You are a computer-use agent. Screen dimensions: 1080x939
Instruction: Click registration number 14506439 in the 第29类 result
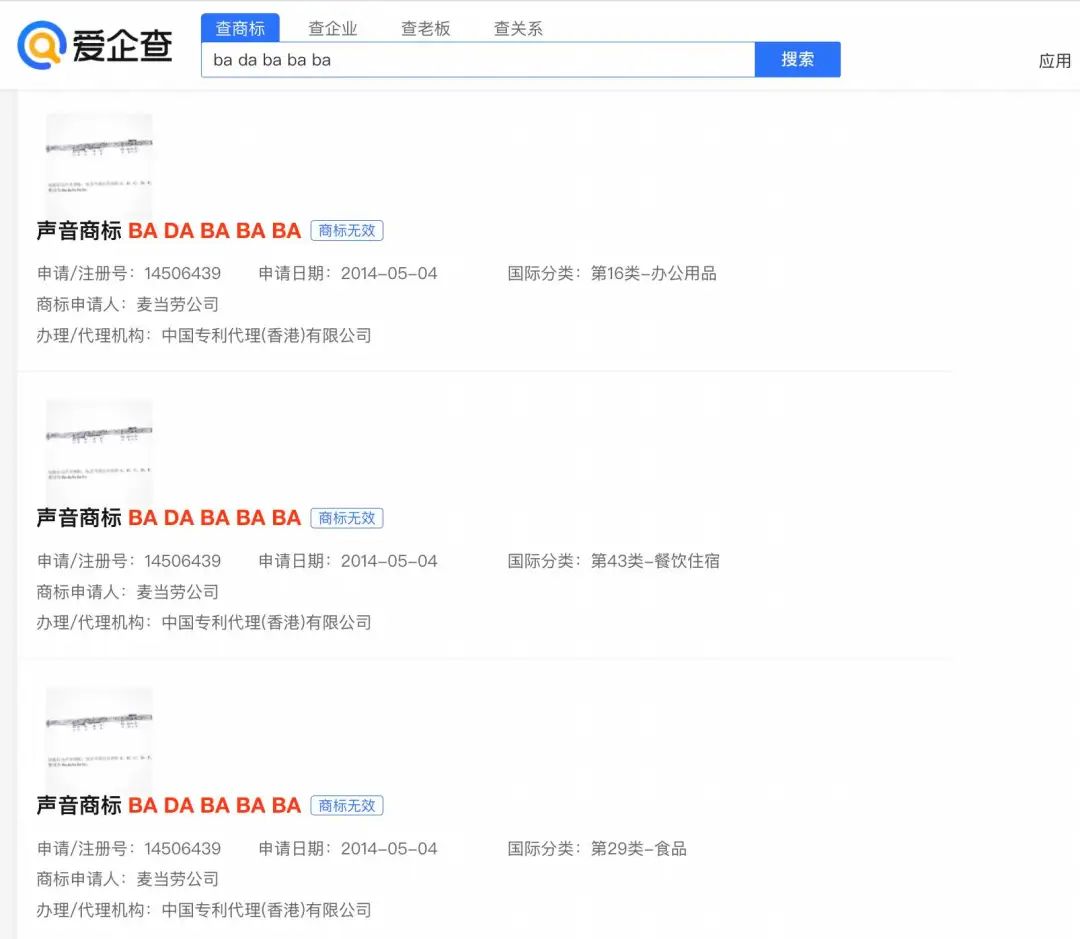tap(183, 847)
